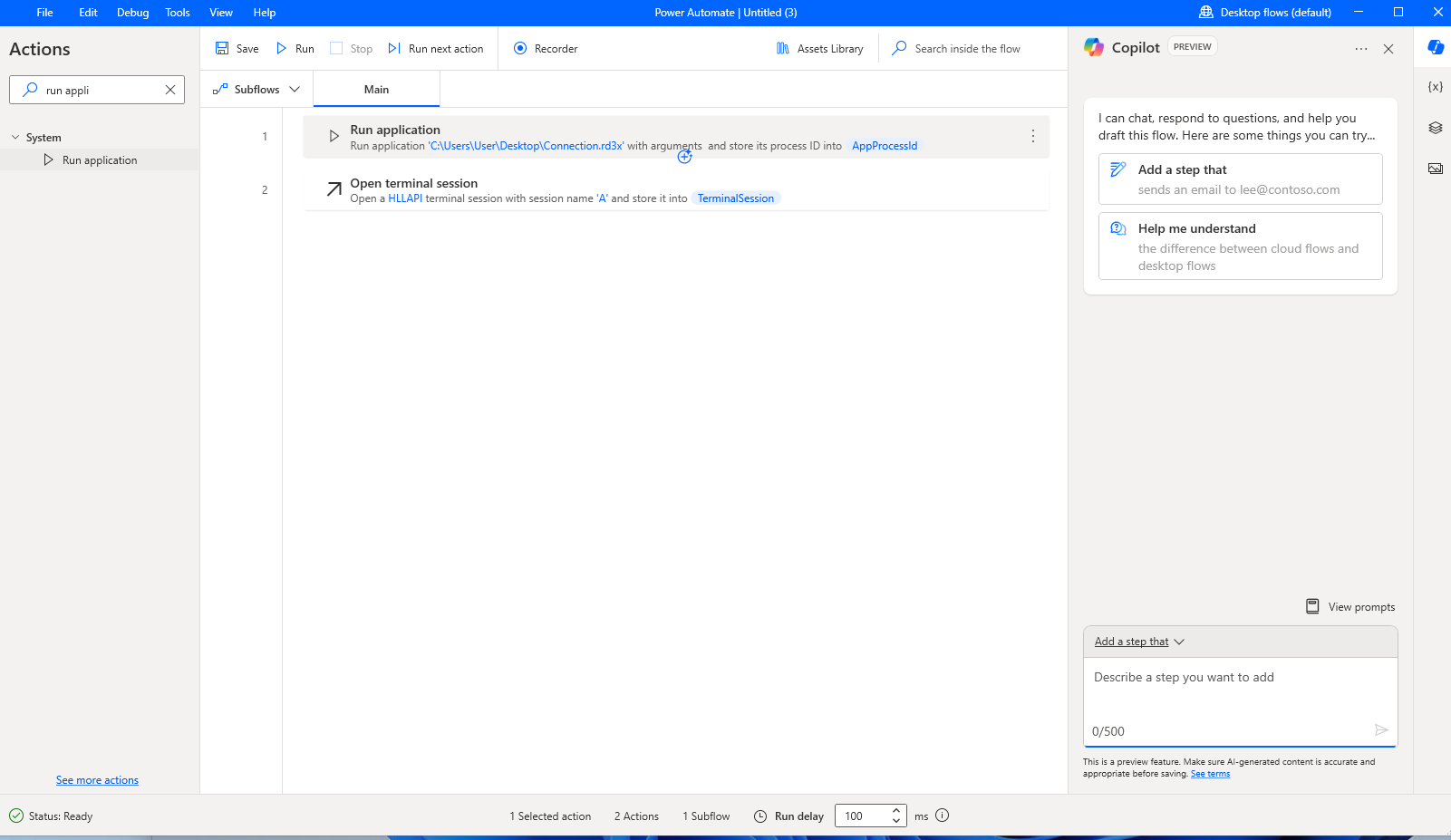Screen dimensions: 1451x840
Task: Click the TerminalSession variable chip
Action: [x=735, y=198]
